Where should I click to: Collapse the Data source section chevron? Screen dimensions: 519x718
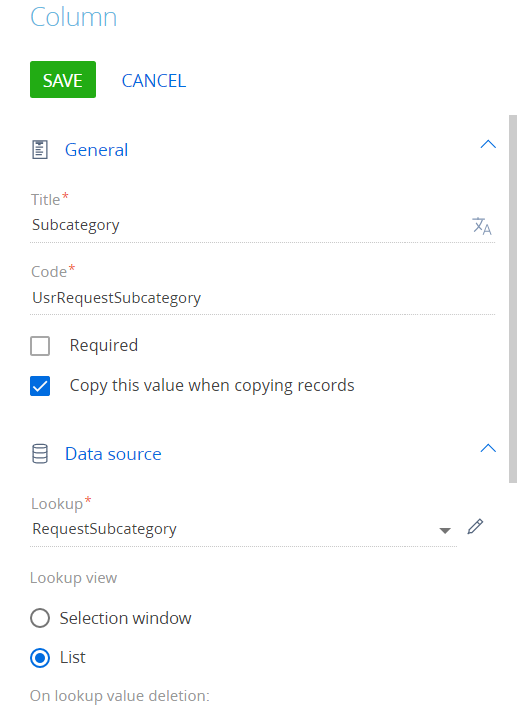point(488,448)
